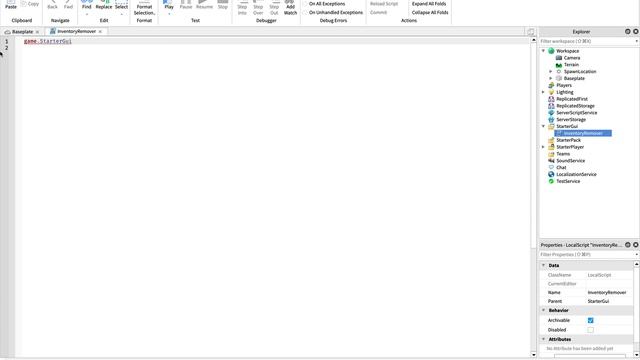Image resolution: width=640 pixels, height=360 pixels.
Task: Click Commit button
Action: point(378,13)
